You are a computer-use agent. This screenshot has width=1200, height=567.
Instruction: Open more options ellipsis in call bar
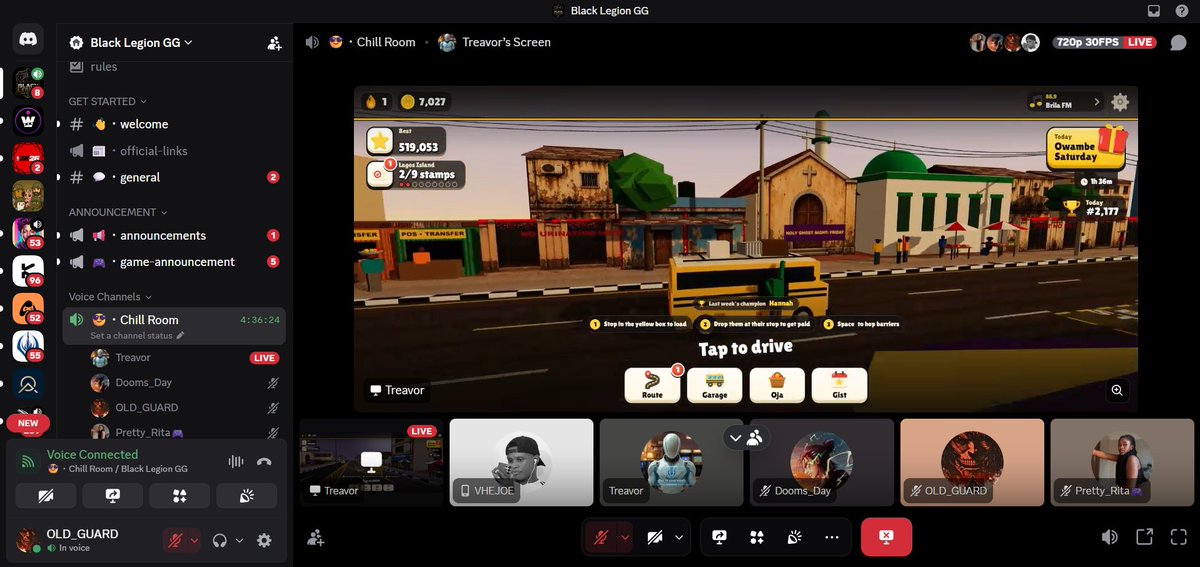click(x=832, y=537)
